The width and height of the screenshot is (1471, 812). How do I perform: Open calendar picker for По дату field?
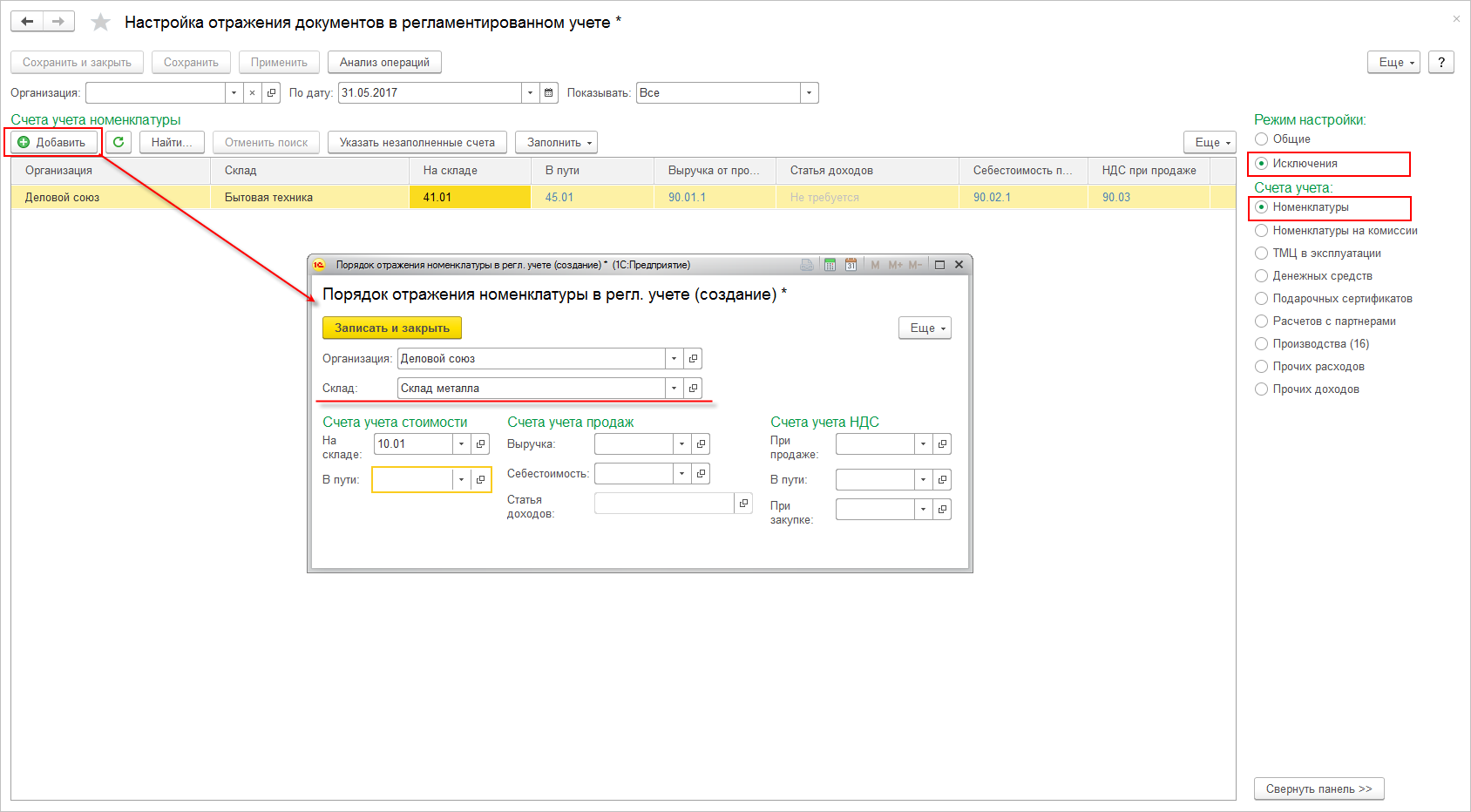click(x=549, y=92)
